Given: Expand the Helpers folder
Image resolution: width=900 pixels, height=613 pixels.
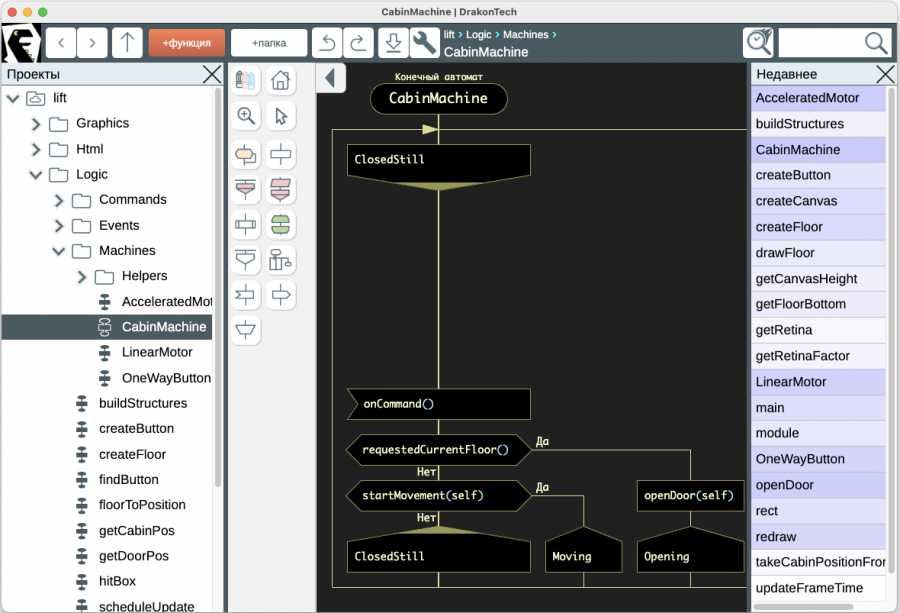Looking at the screenshot, I should pos(82,277).
